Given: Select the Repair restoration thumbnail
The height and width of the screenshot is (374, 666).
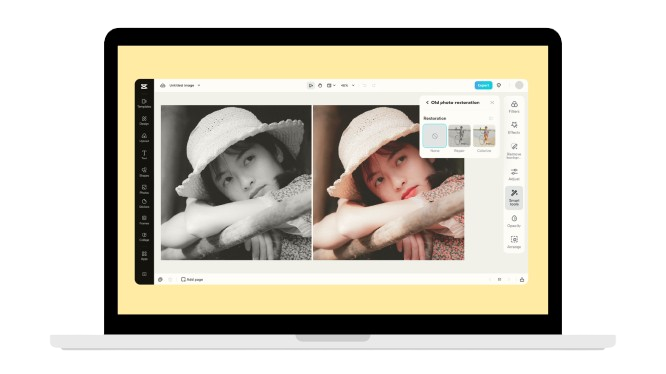Looking at the screenshot, I should [459, 136].
